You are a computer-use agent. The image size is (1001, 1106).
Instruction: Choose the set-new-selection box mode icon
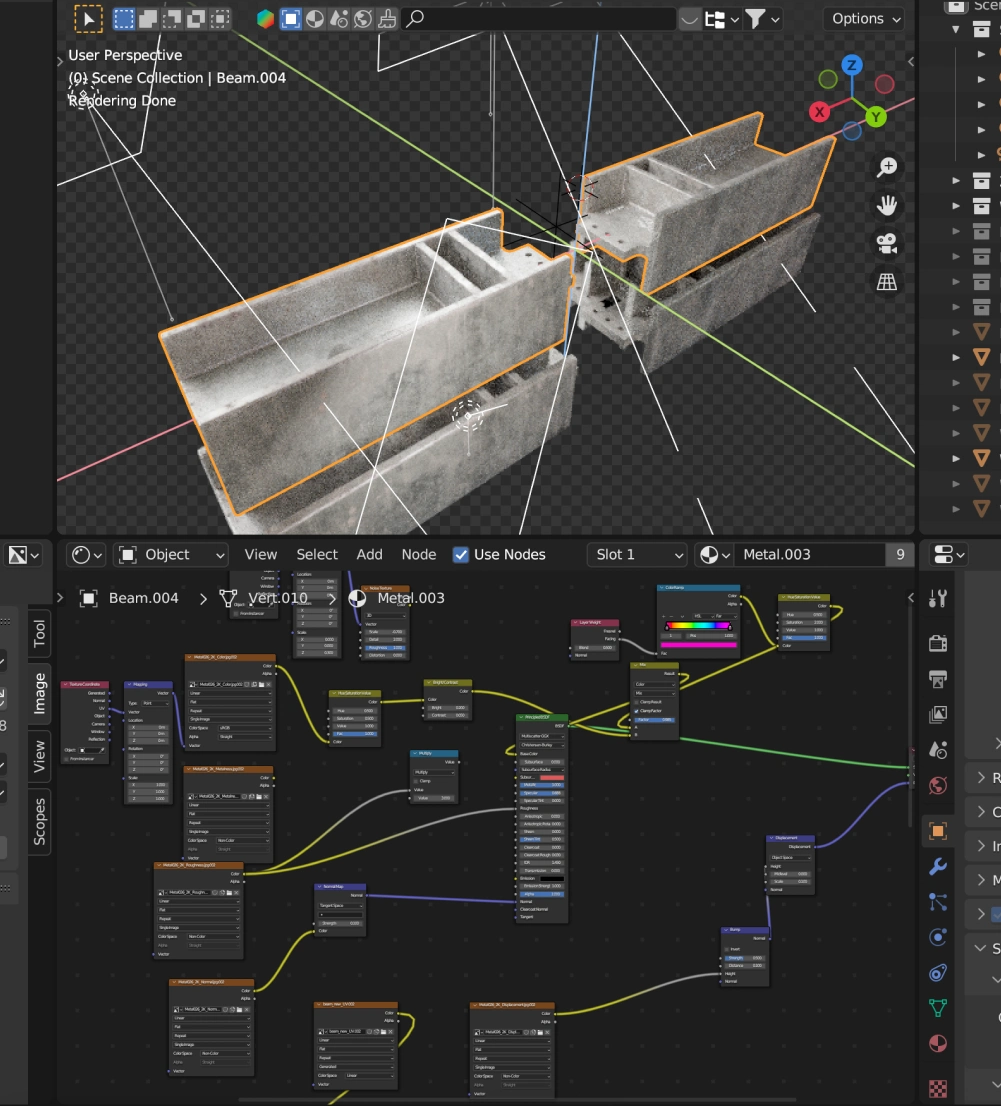click(124, 19)
